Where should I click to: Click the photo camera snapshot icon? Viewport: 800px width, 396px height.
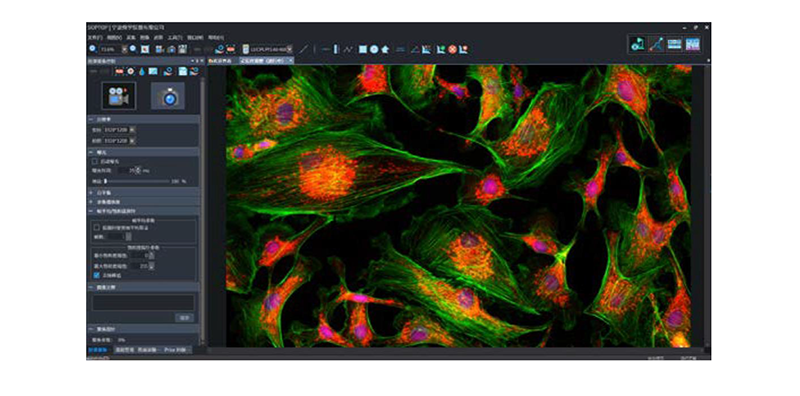(168, 96)
